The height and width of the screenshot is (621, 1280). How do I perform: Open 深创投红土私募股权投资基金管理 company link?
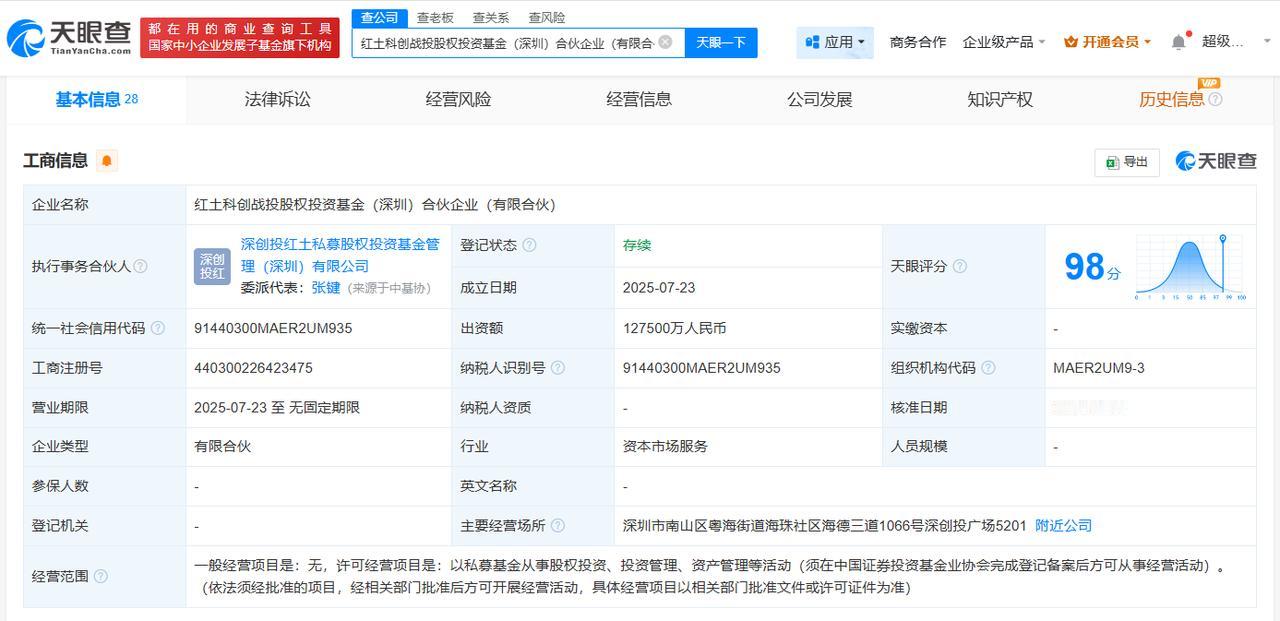tap(340, 255)
